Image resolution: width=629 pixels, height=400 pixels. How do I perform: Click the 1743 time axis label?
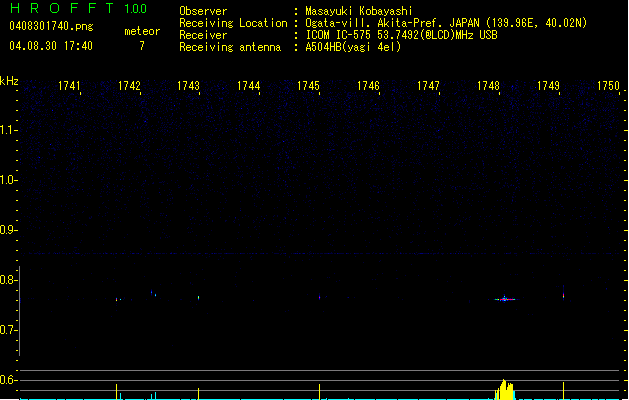(x=189, y=86)
